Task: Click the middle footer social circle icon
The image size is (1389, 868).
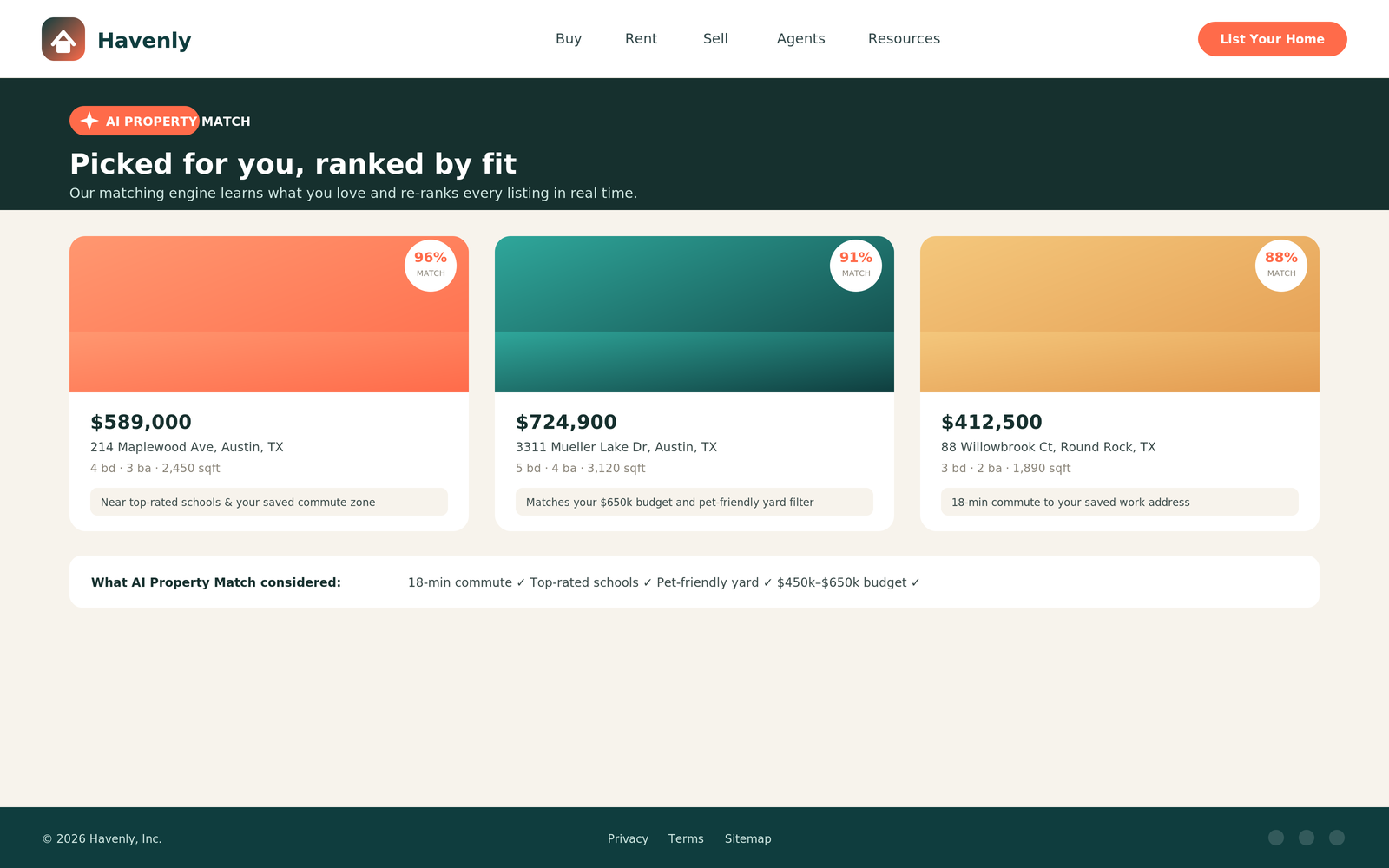Action: (1307, 838)
